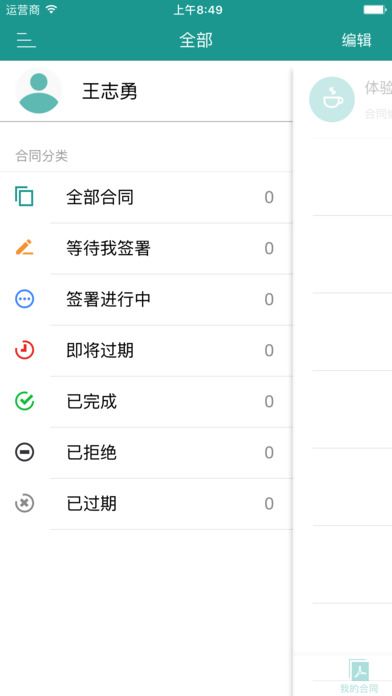
Task: Open the 签署进行中 category
Action: [x=146, y=299]
